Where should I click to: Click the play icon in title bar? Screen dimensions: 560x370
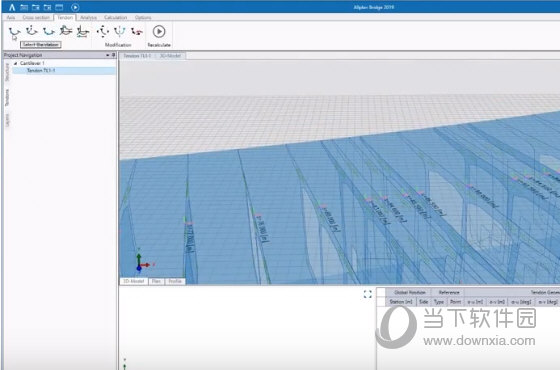click(x=75, y=7)
